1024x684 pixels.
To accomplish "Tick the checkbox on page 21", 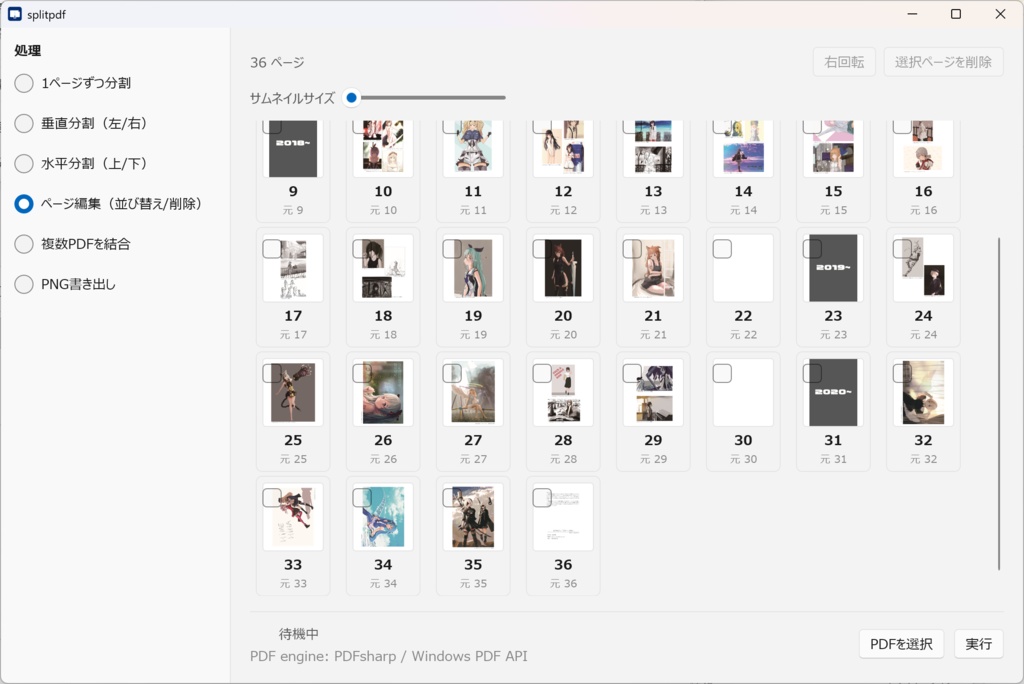I will 632,249.
